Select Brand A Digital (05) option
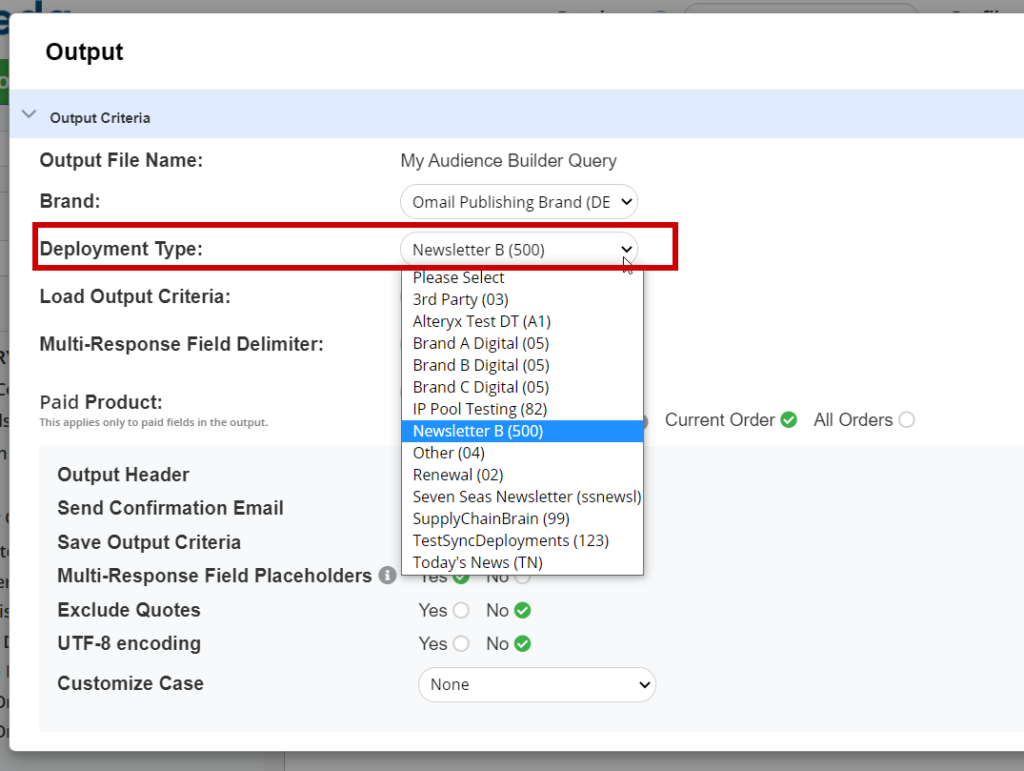The width and height of the screenshot is (1024, 771). pos(480,344)
